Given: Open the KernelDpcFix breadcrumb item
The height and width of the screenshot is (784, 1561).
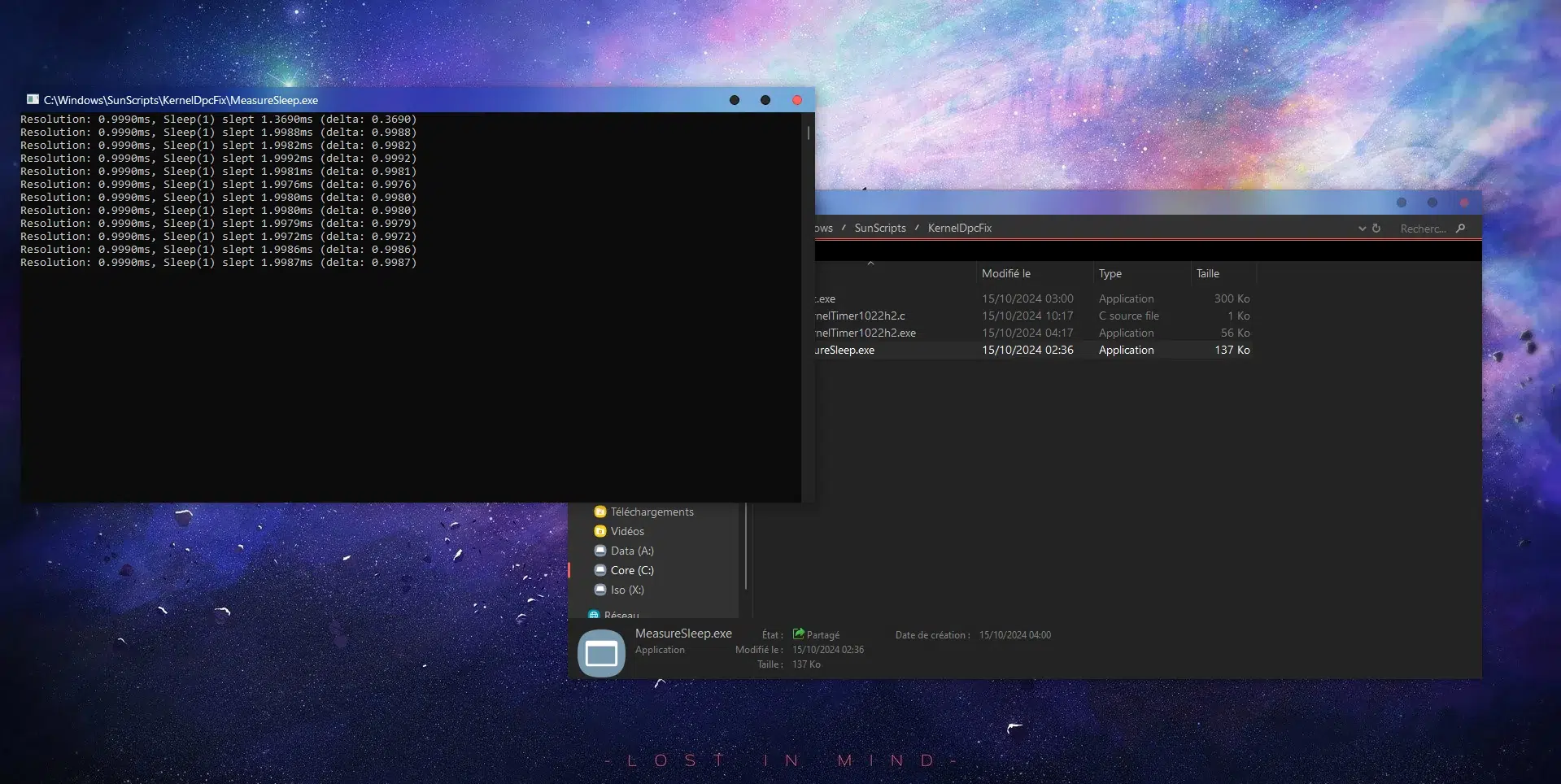Looking at the screenshot, I should [x=960, y=228].
